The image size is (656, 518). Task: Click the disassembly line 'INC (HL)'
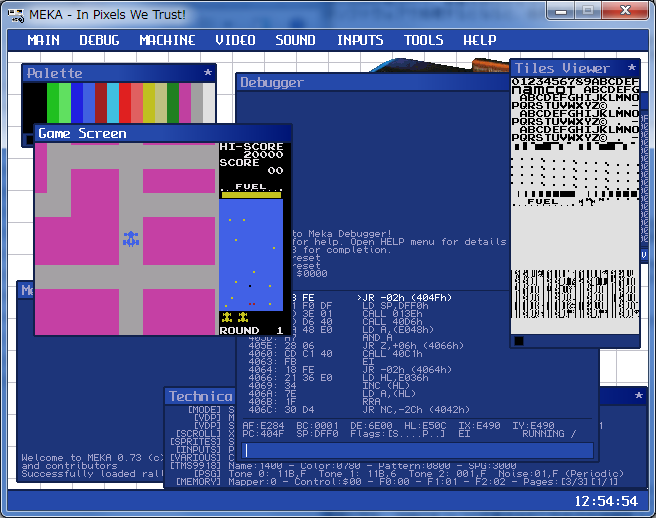tap(384, 385)
